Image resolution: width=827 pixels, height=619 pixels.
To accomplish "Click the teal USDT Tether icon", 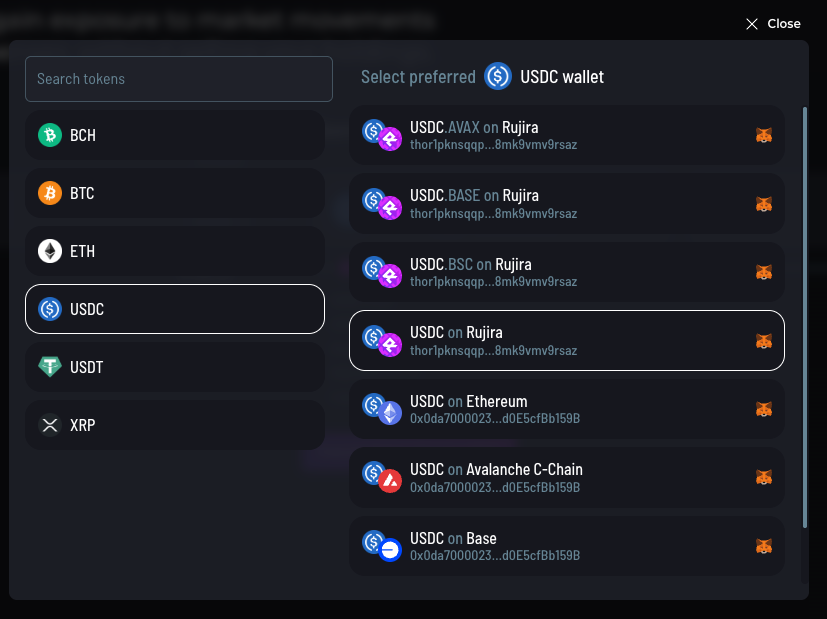I will 50,367.
